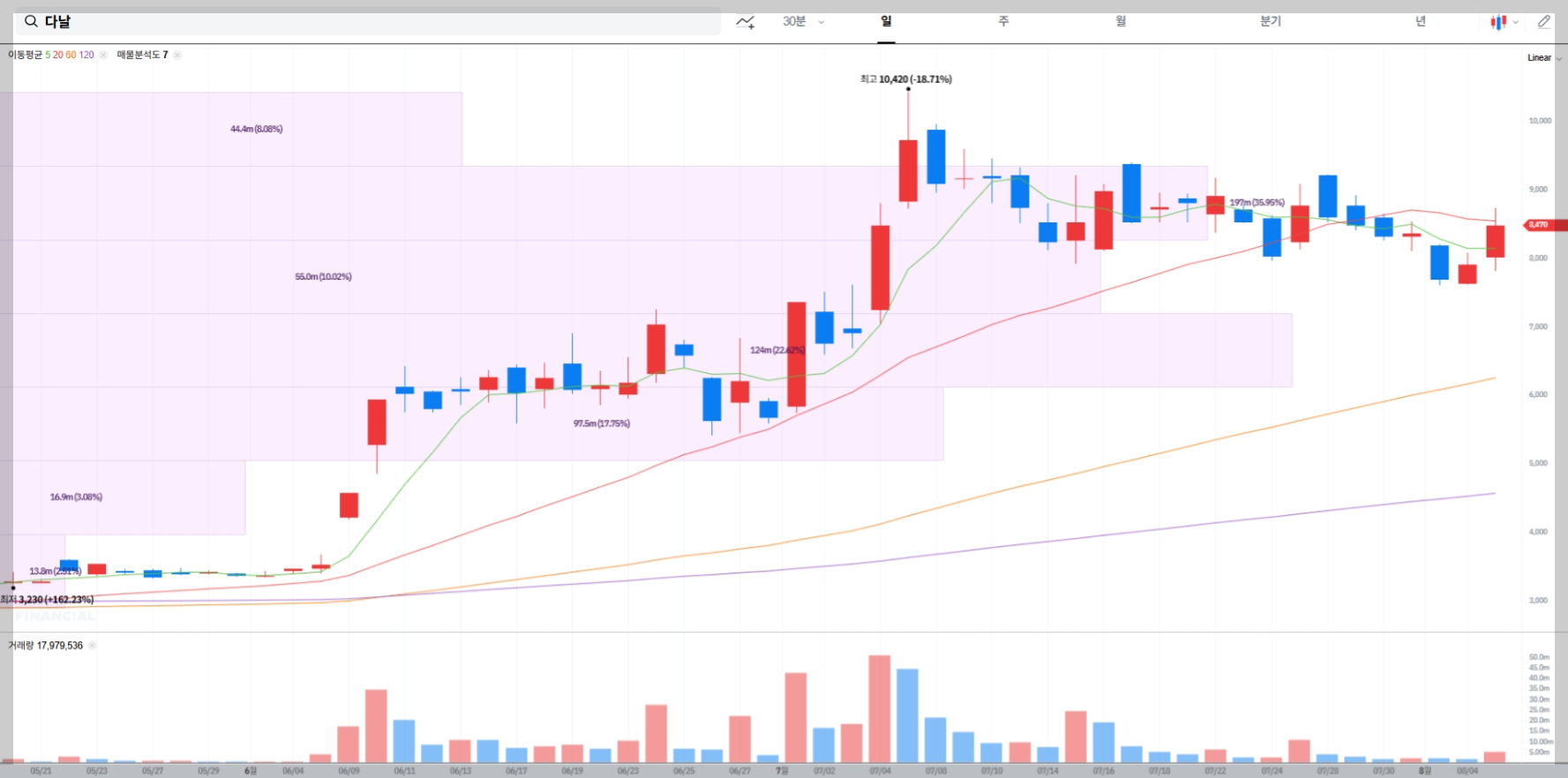
Task: Click the 5,000 price axis label
Action: coord(1538,463)
